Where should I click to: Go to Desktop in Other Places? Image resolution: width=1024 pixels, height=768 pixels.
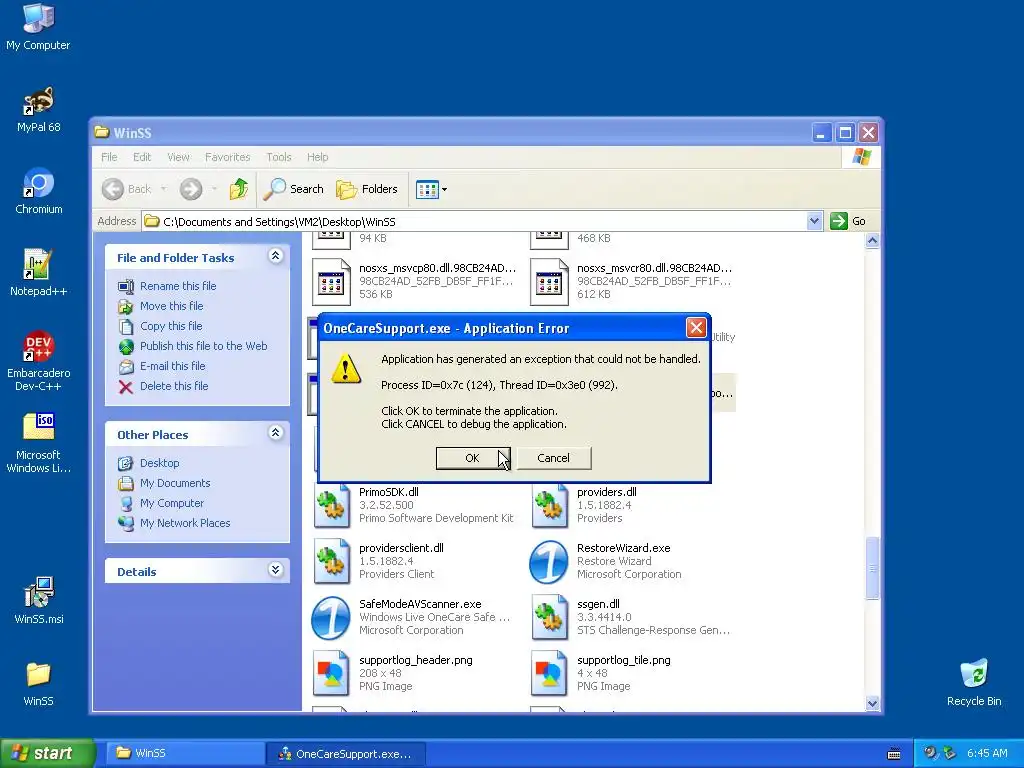point(159,462)
